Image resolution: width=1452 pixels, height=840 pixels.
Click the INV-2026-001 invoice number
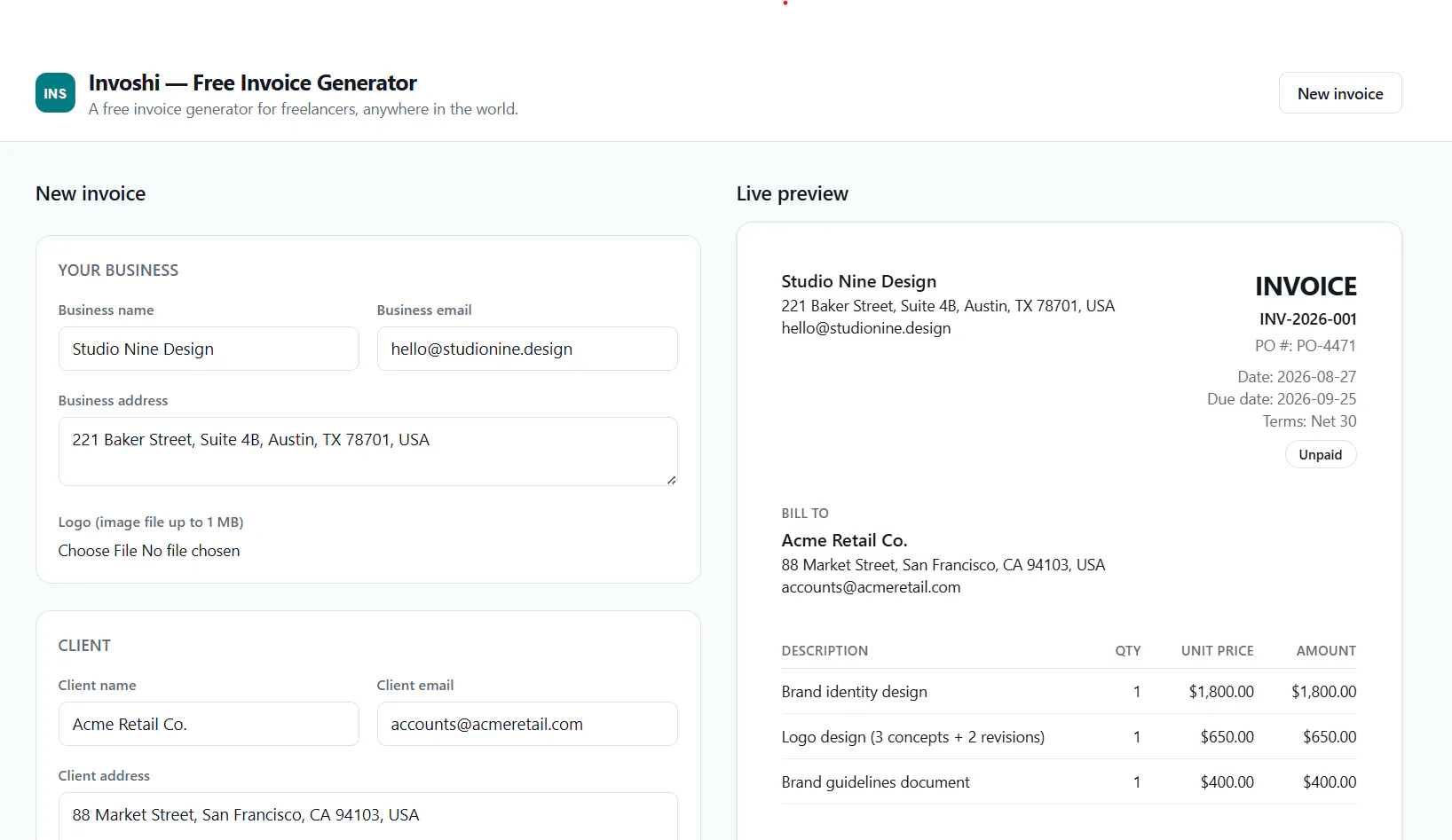(x=1307, y=319)
